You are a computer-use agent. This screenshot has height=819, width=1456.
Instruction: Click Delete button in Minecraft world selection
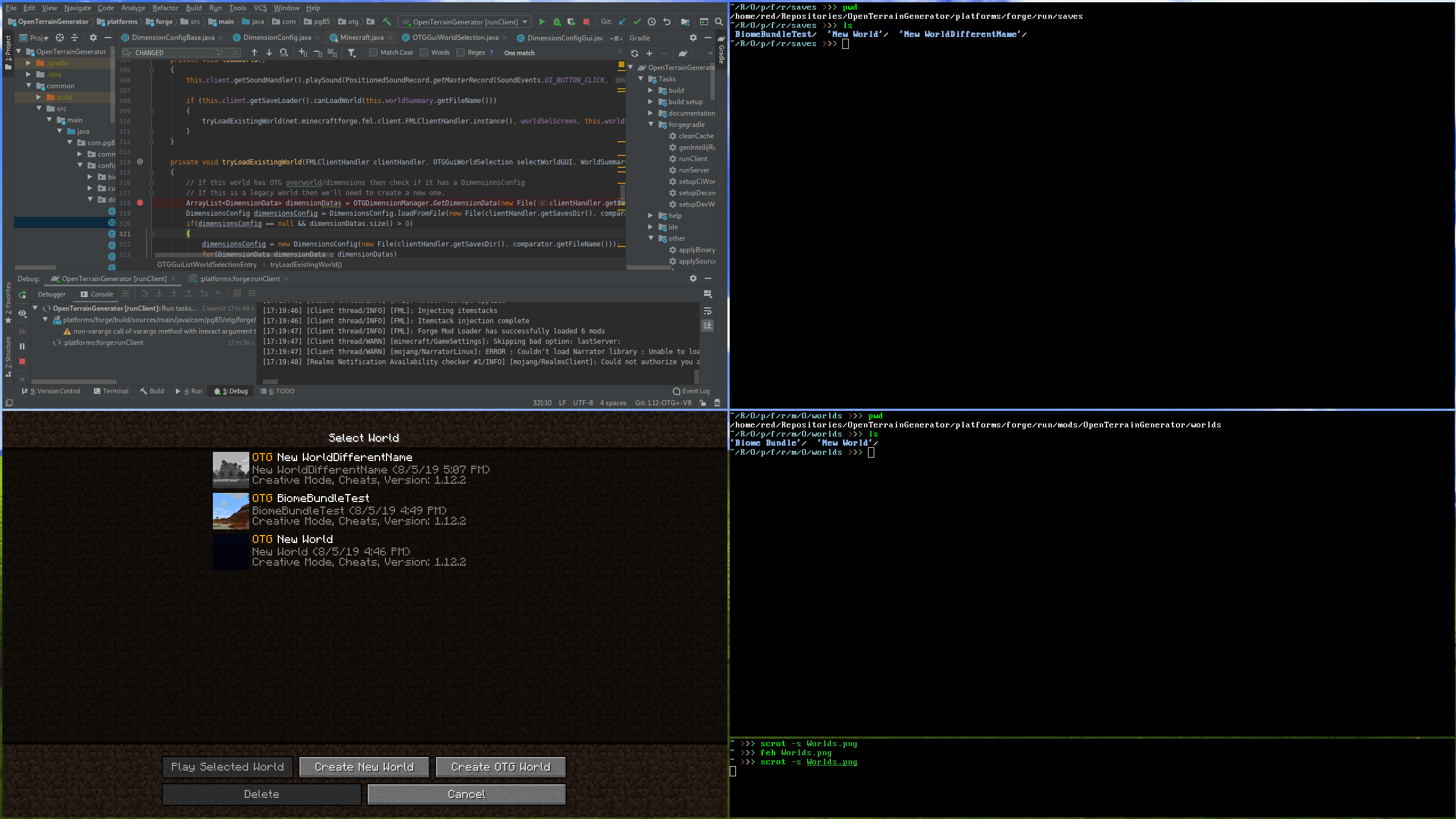(262, 794)
